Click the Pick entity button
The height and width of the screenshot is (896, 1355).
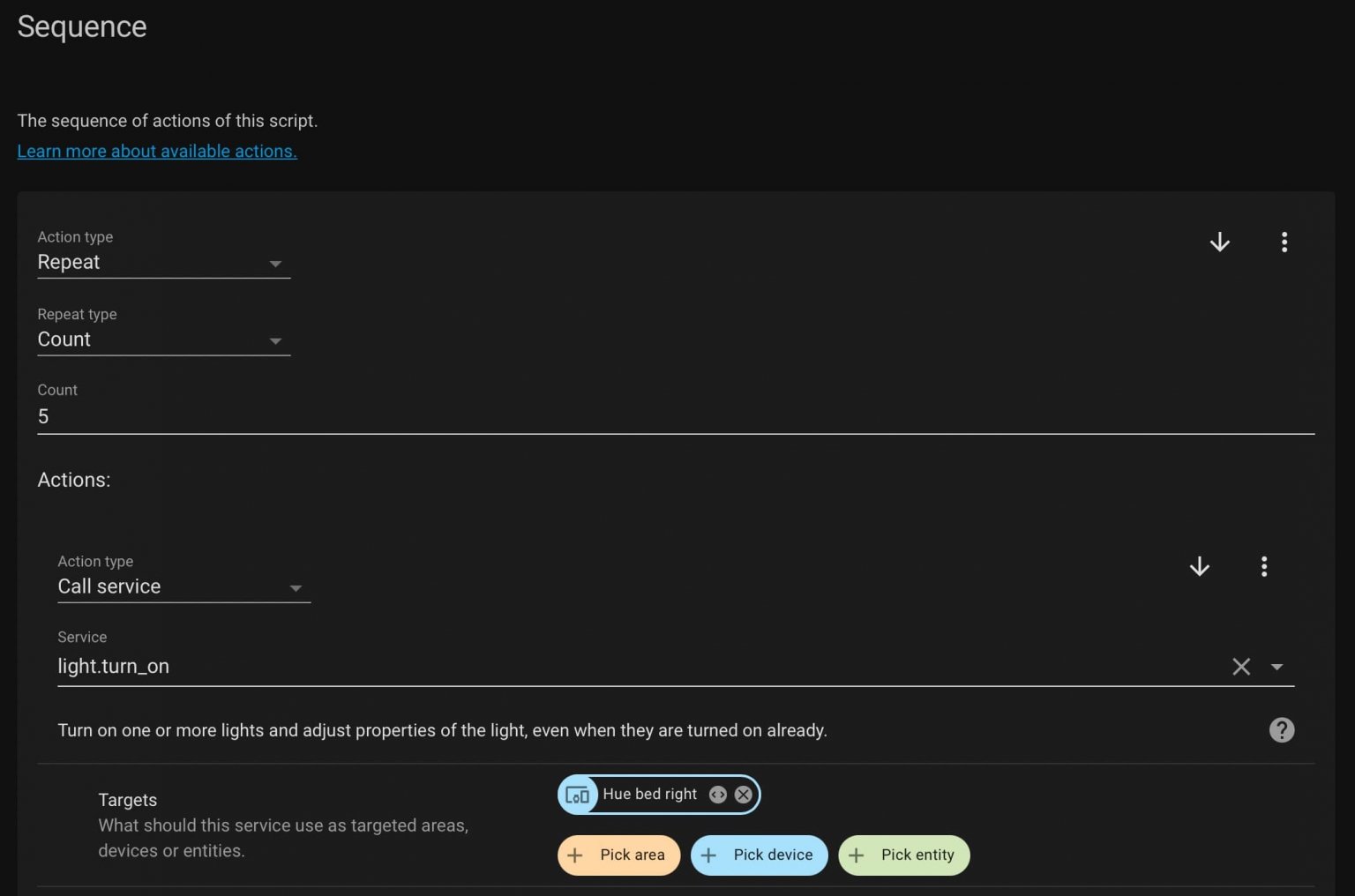tap(903, 855)
